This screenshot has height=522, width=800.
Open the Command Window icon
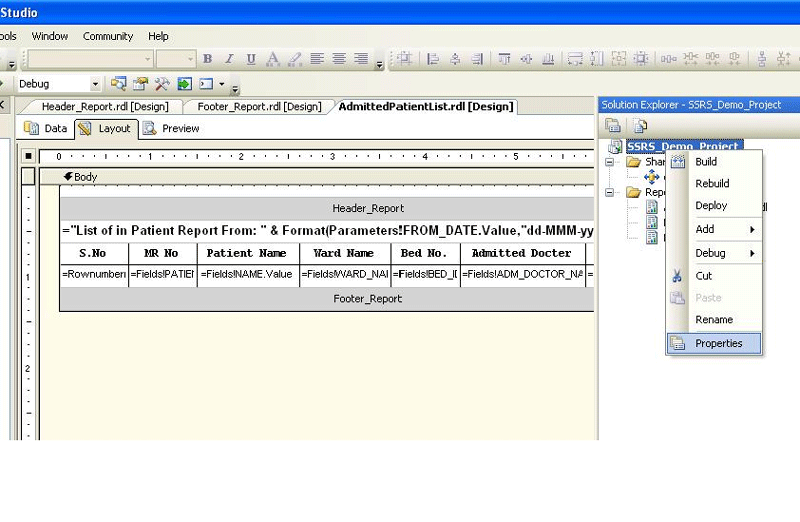pos(206,84)
